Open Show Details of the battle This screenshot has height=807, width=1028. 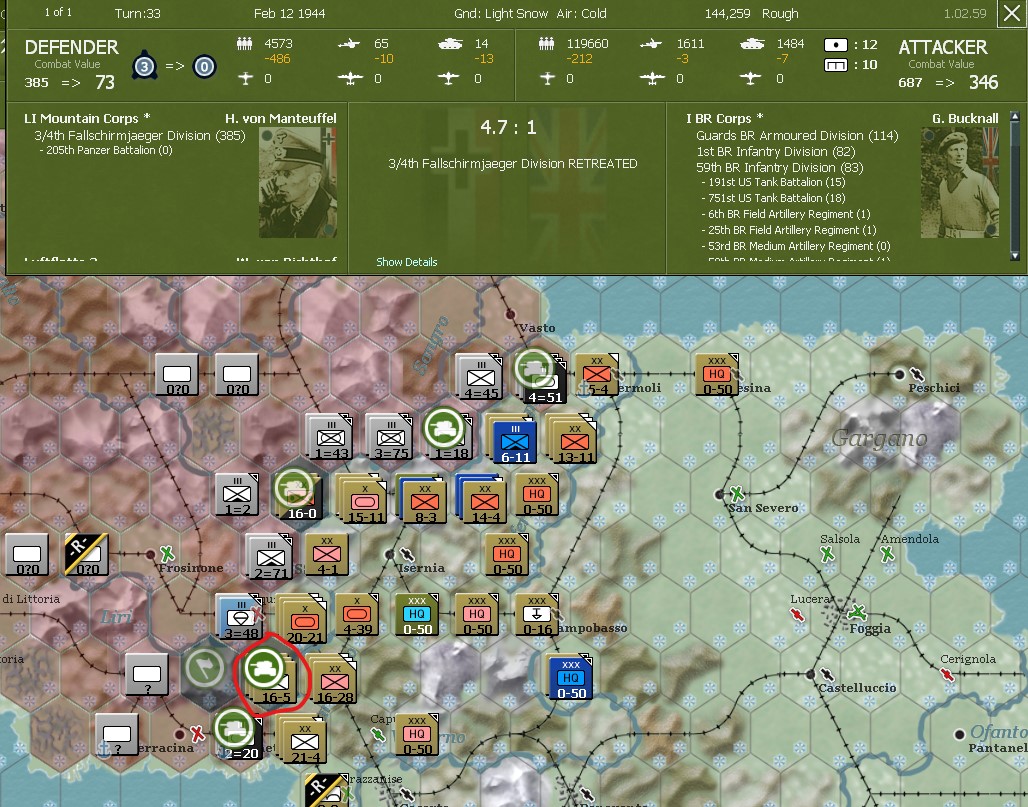[x=406, y=262]
